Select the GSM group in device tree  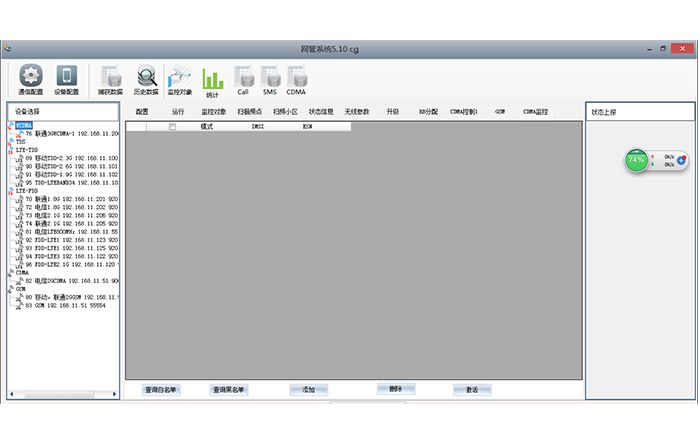point(21,288)
